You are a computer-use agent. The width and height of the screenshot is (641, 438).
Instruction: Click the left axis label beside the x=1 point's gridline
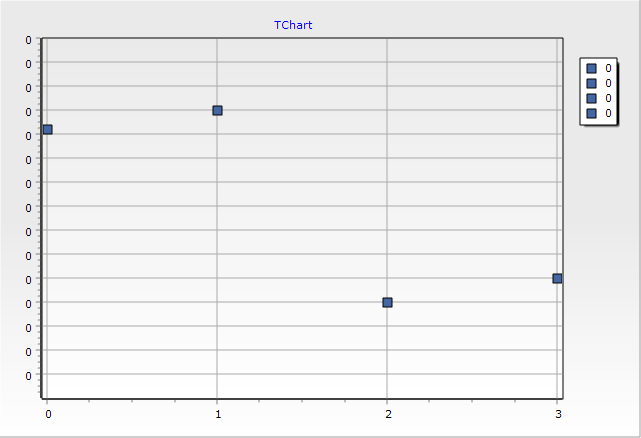(29, 111)
